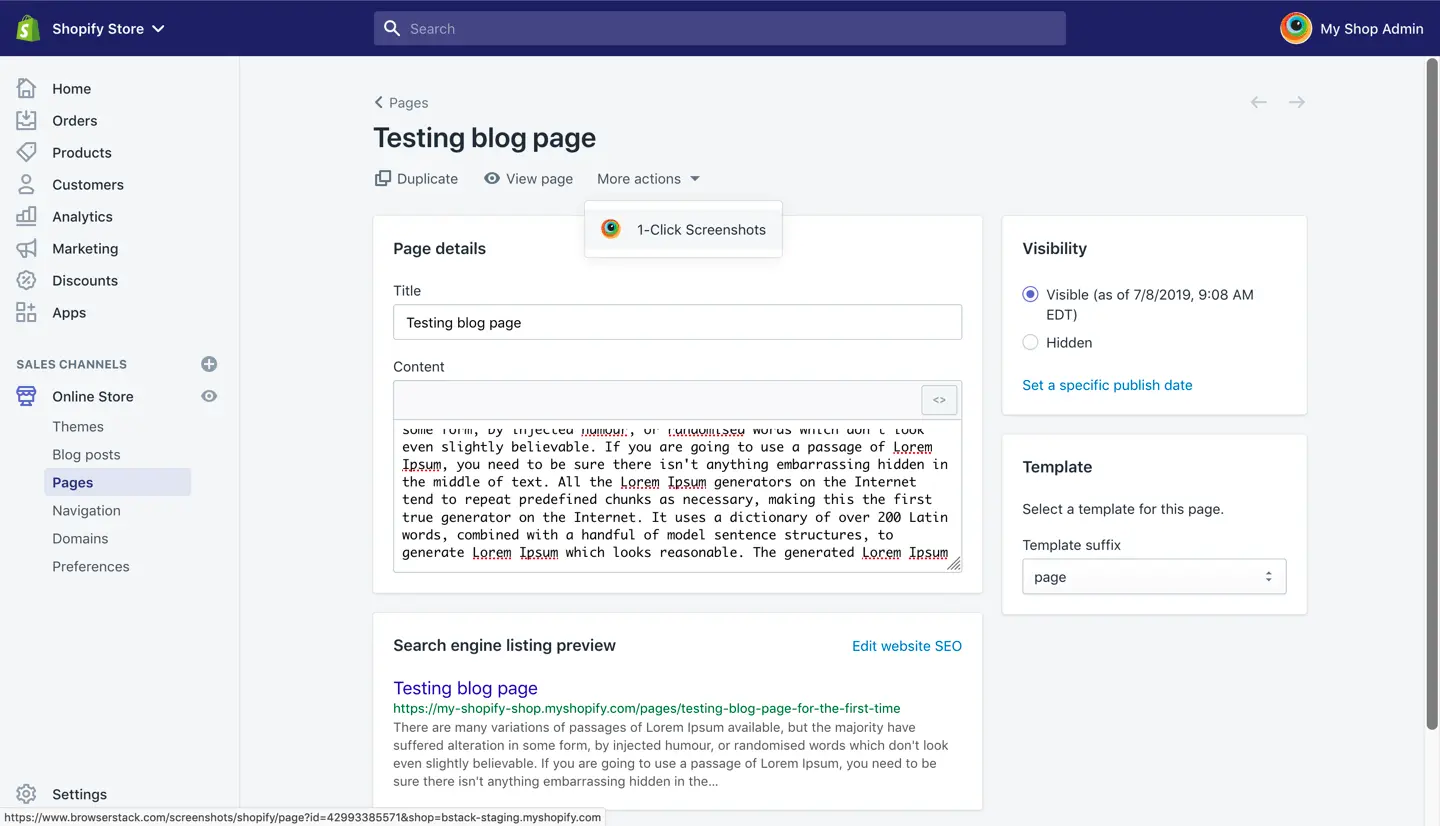This screenshot has height=826, width=1440.
Task: Open Discounts via its badge icon
Action: click(x=27, y=281)
